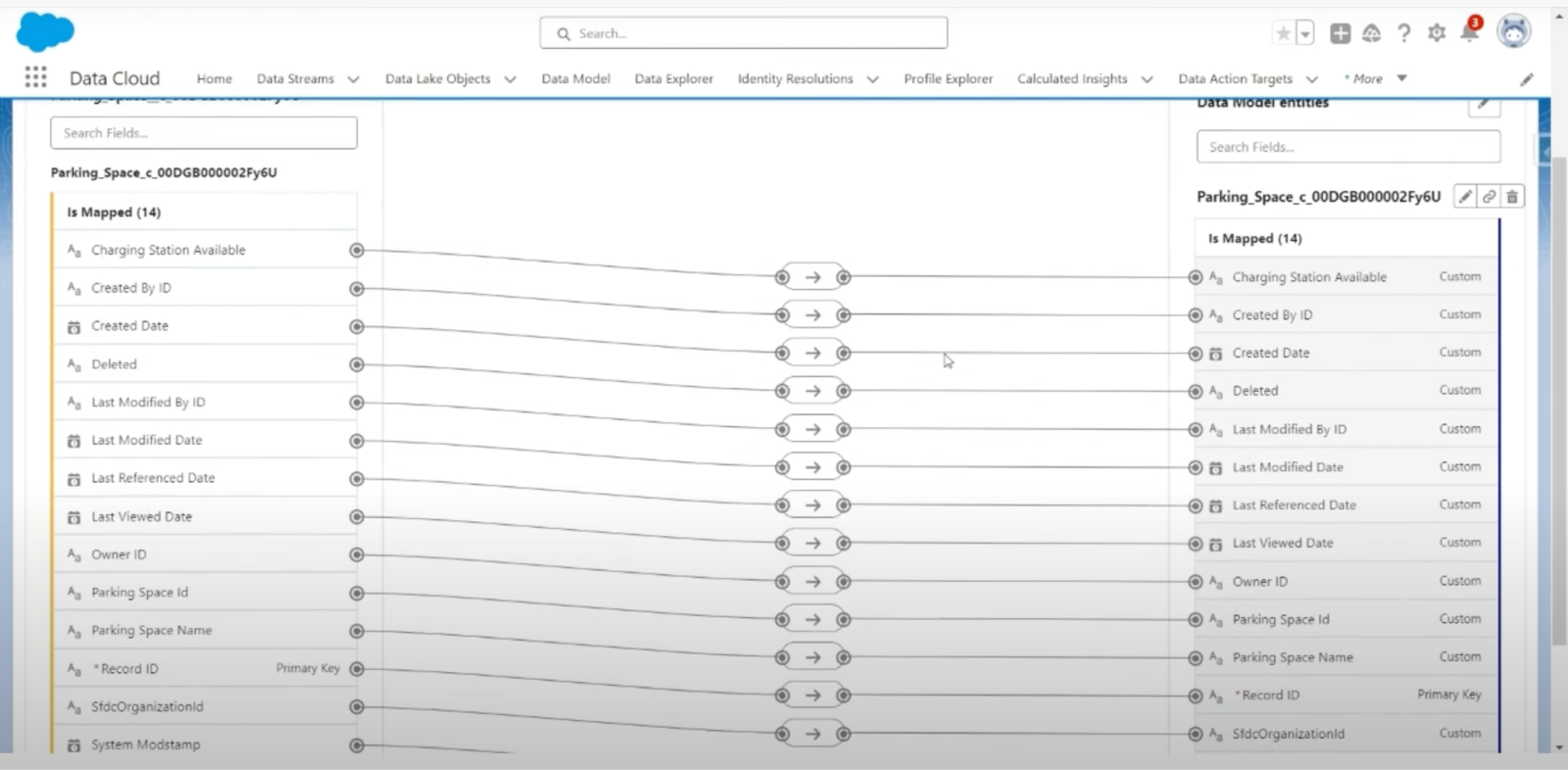
Task: Select the target field Parking Space Name
Action: (1347, 657)
